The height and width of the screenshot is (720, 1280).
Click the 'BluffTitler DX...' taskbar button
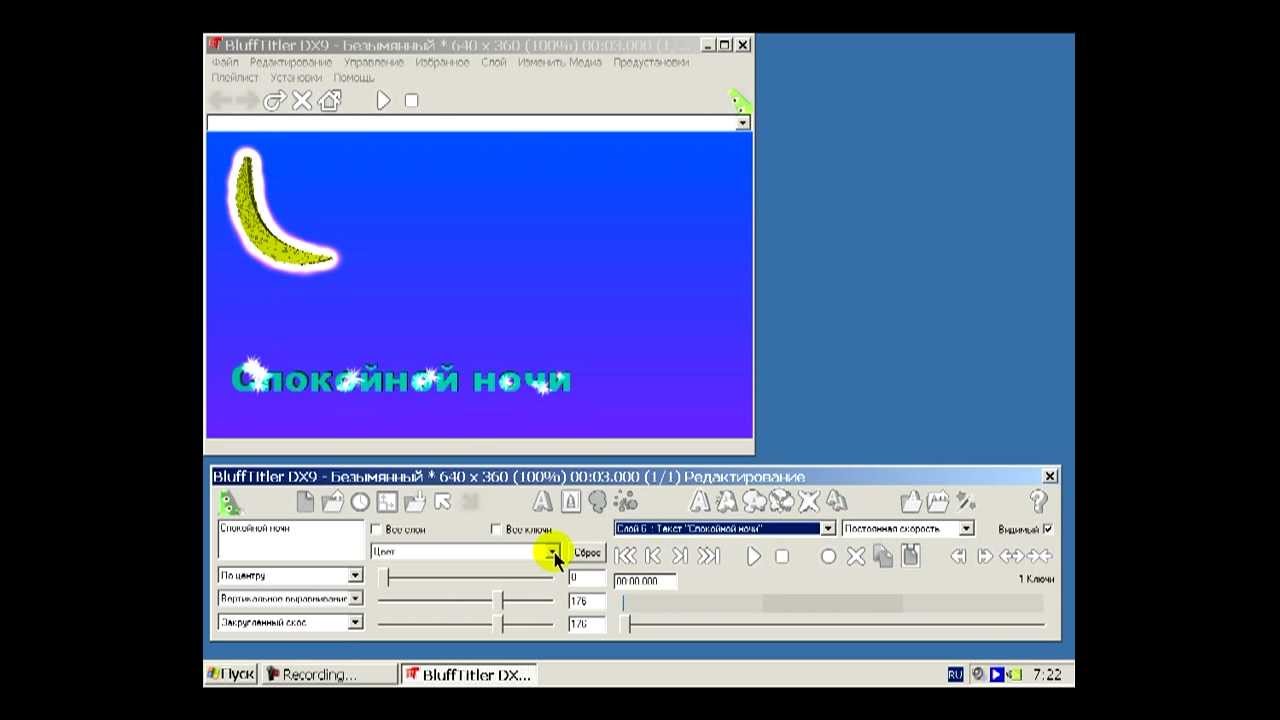(x=468, y=674)
